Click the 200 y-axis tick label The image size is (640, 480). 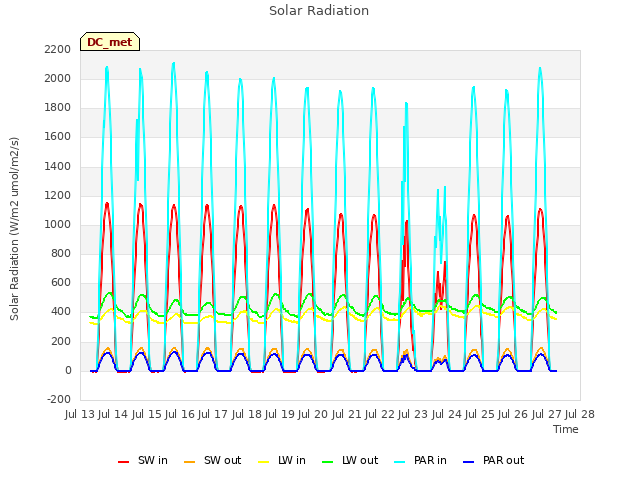click(x=61, y=342)
